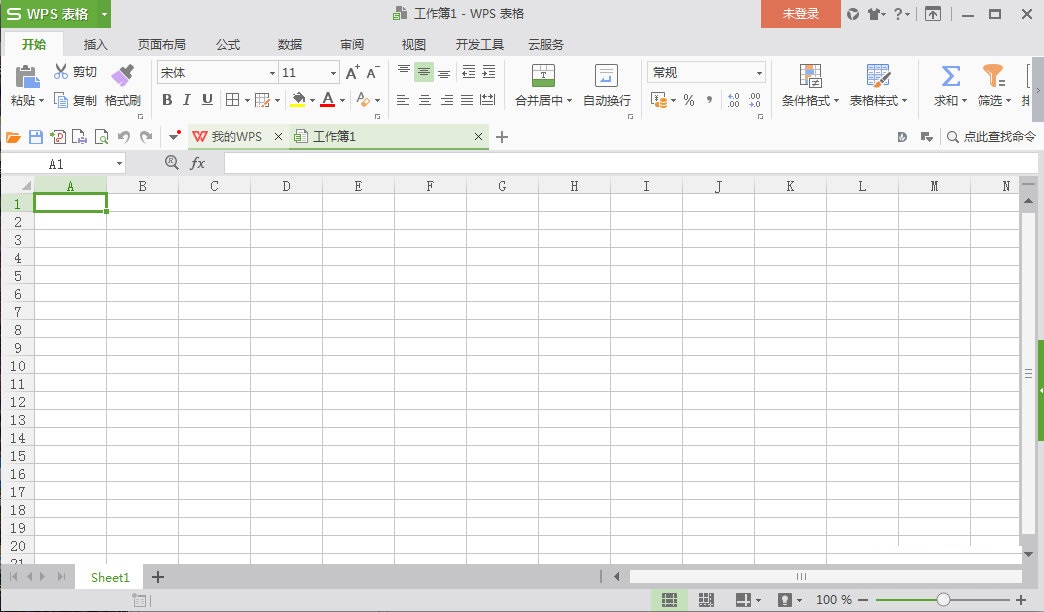
Task: Switch to the Formulas (公式) tab
Action: coord(228,44)
